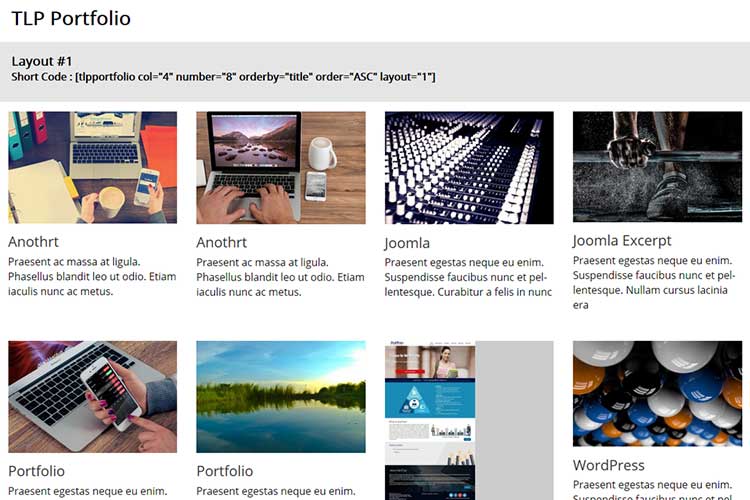Open the hand holding smartphone over laptop image
750x500 pixels.
[x=92, y=397]
